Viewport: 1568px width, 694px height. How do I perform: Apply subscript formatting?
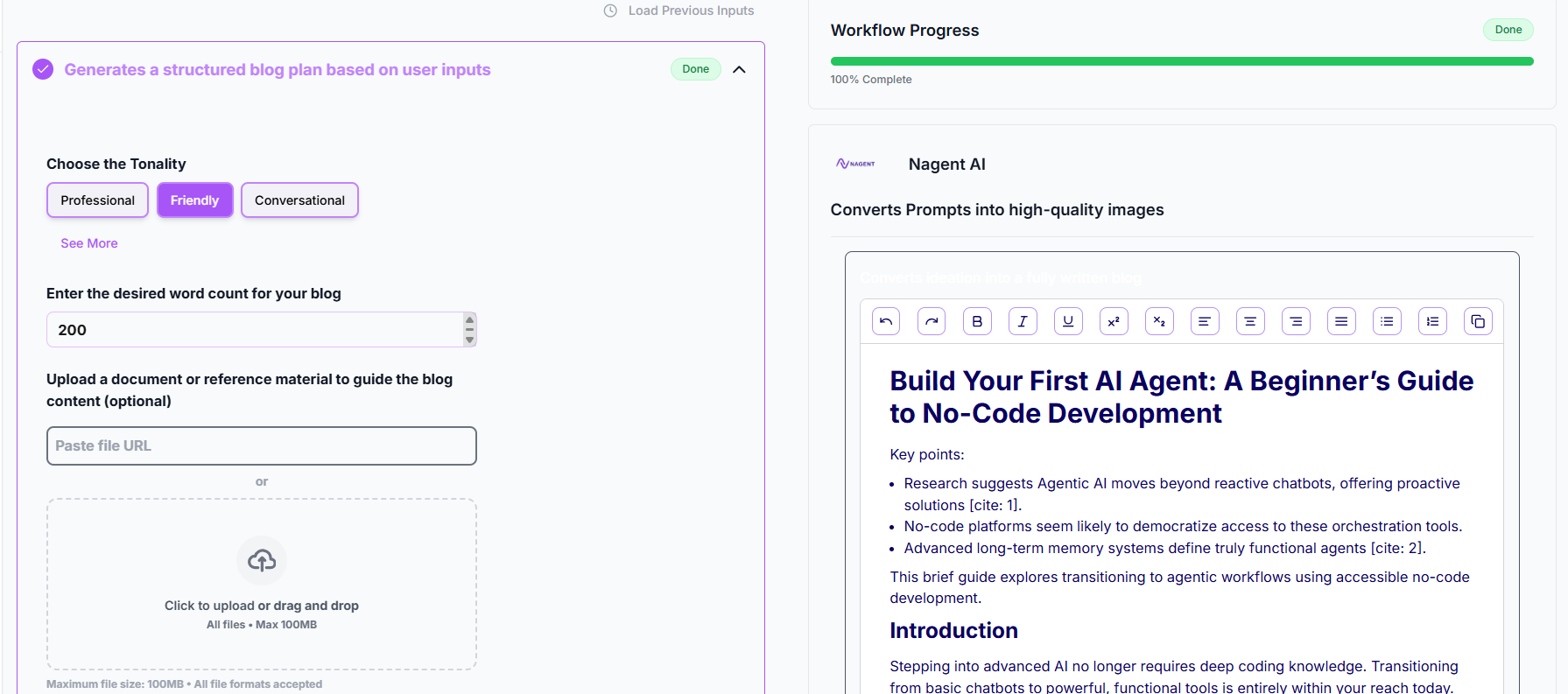[x=1159, y=322]
